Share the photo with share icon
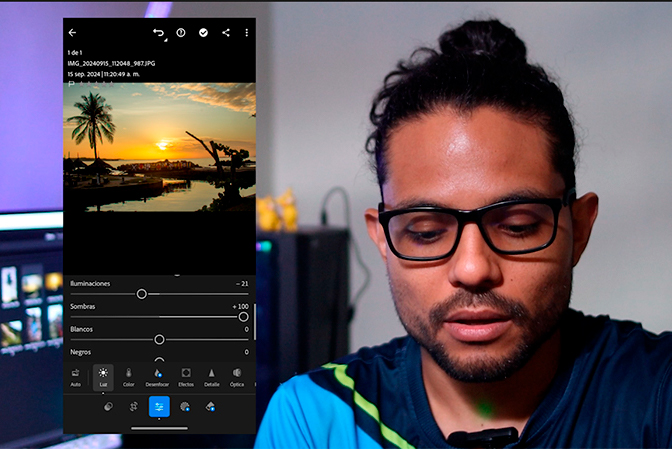Image resolution: width=672 pixels, height=449 pixels. (225, 33)
